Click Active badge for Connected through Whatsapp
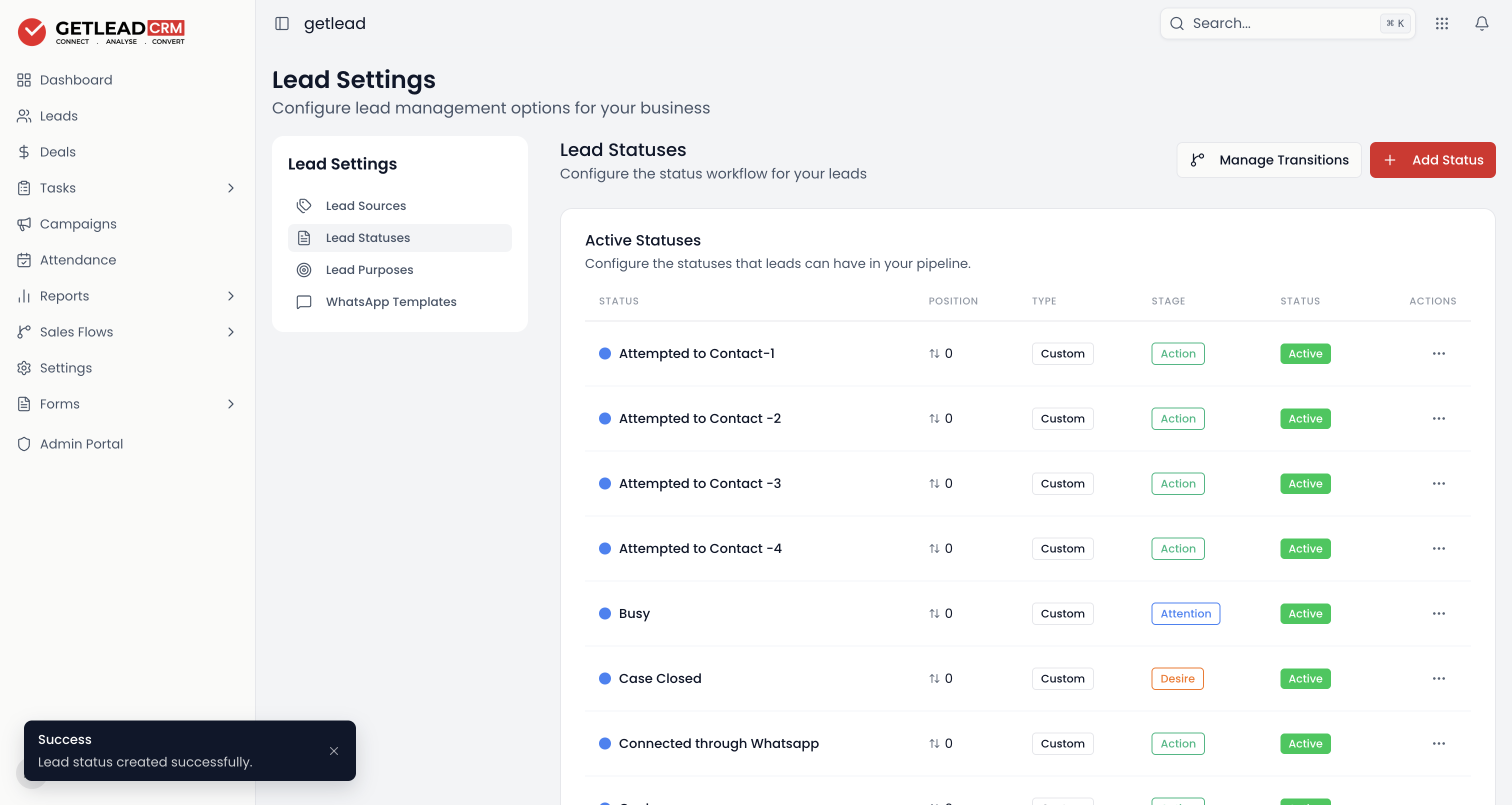 (x=1305, y=743)
